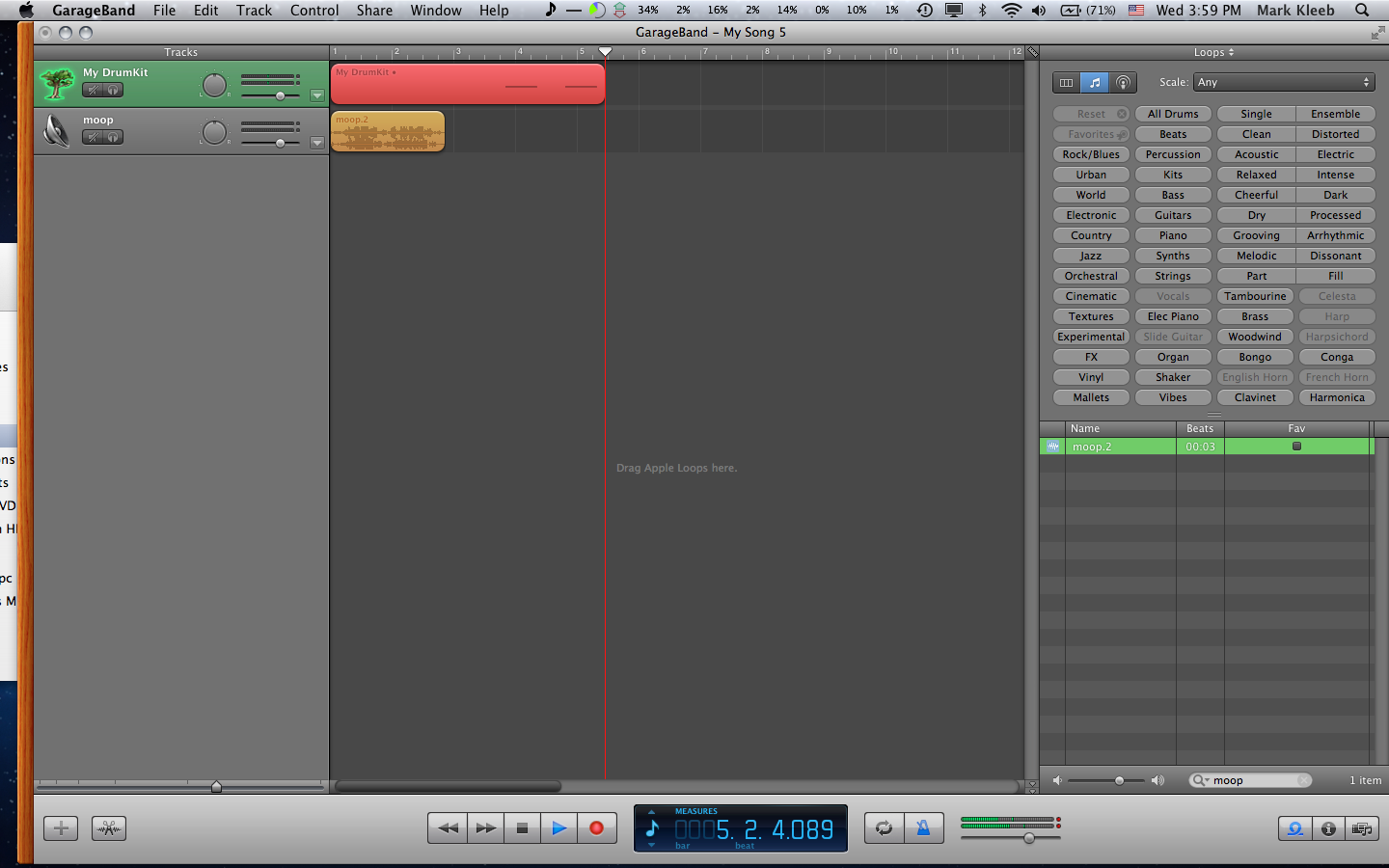Adjust the moop track volume slider
This screenshot has height=868, width=1389.
pos(280,143)
